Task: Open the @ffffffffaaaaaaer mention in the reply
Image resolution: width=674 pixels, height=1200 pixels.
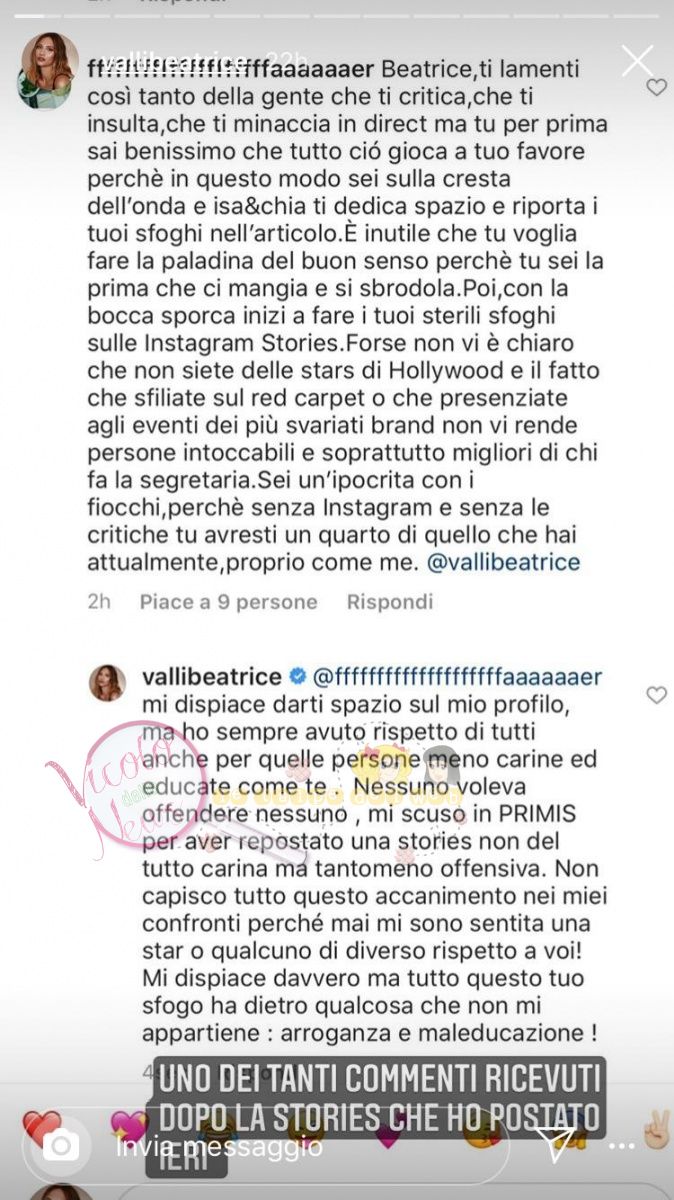Action: (x=458, y=677)
